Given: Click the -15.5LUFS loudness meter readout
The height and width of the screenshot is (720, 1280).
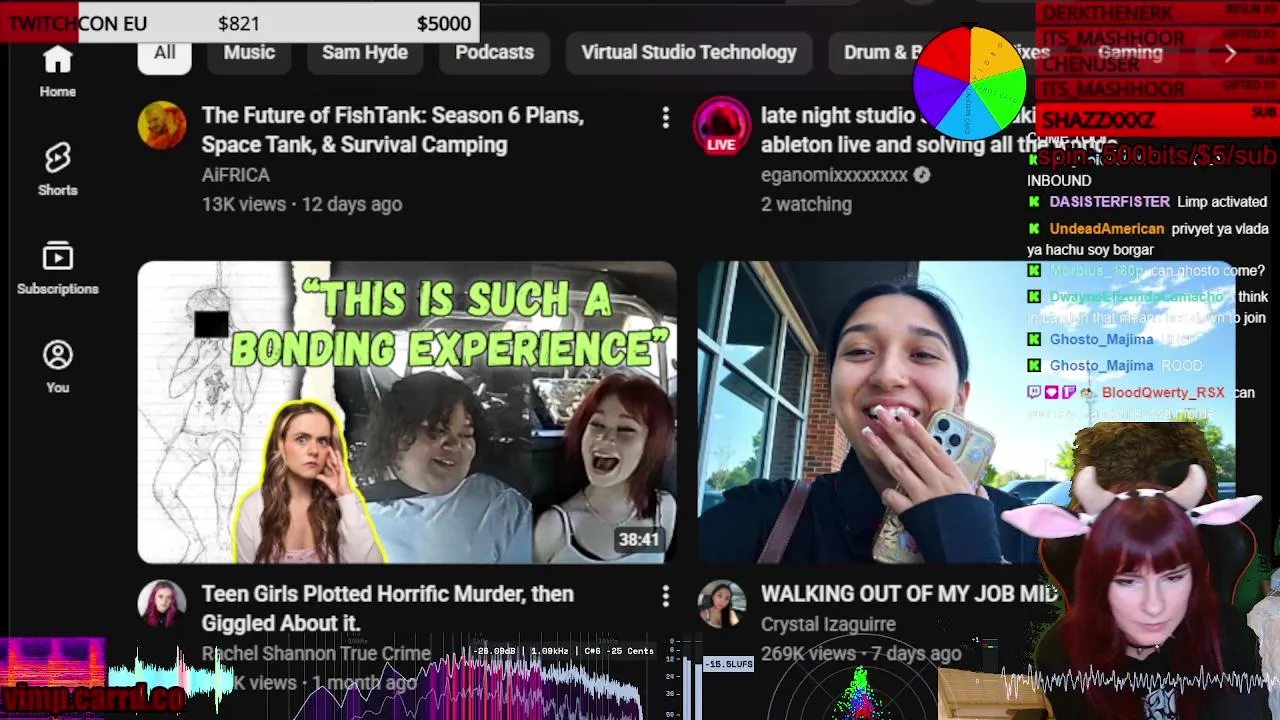Looking at the screenshot, I should (x=729, y=664).
